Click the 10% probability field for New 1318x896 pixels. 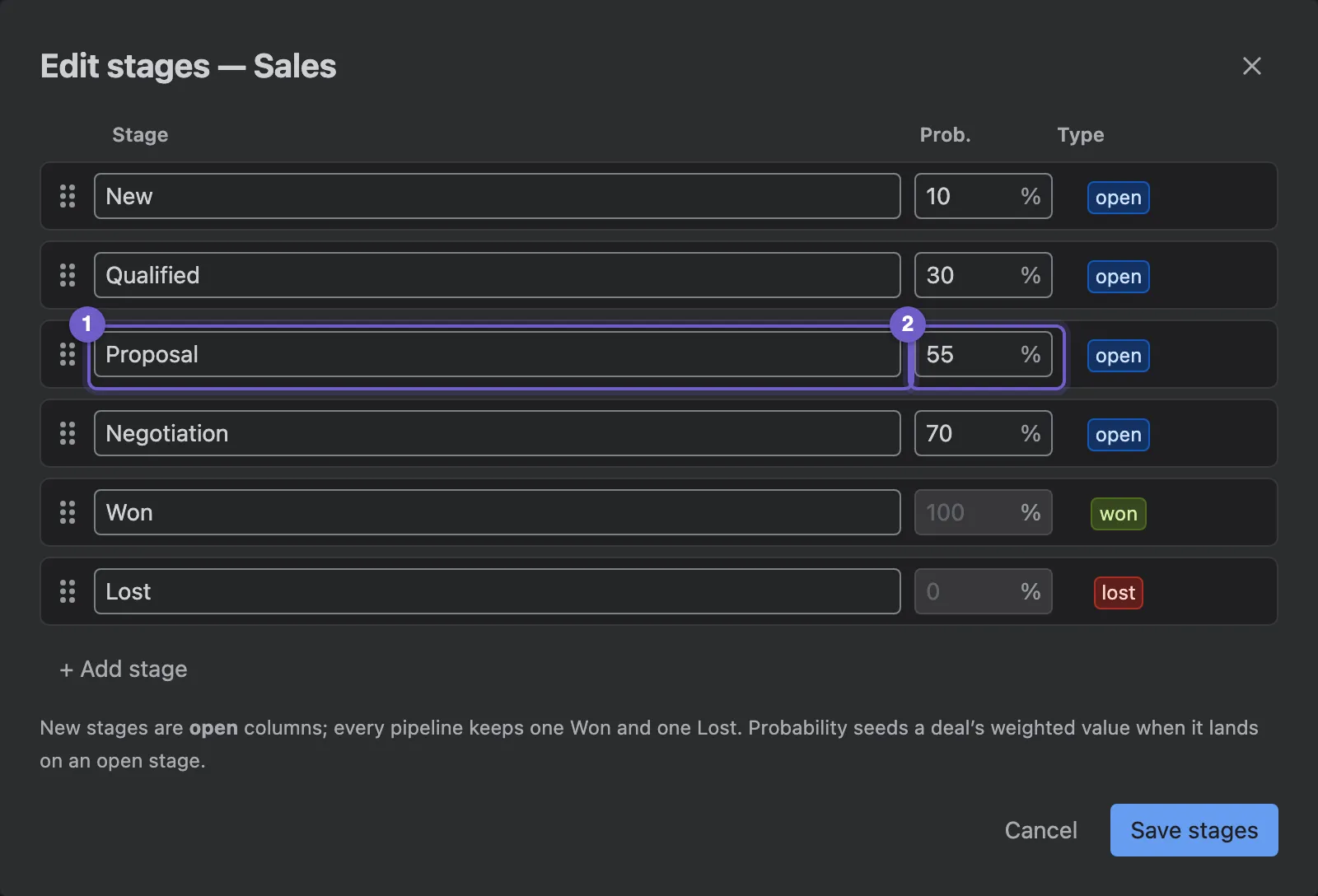click(x=983, y=196)
